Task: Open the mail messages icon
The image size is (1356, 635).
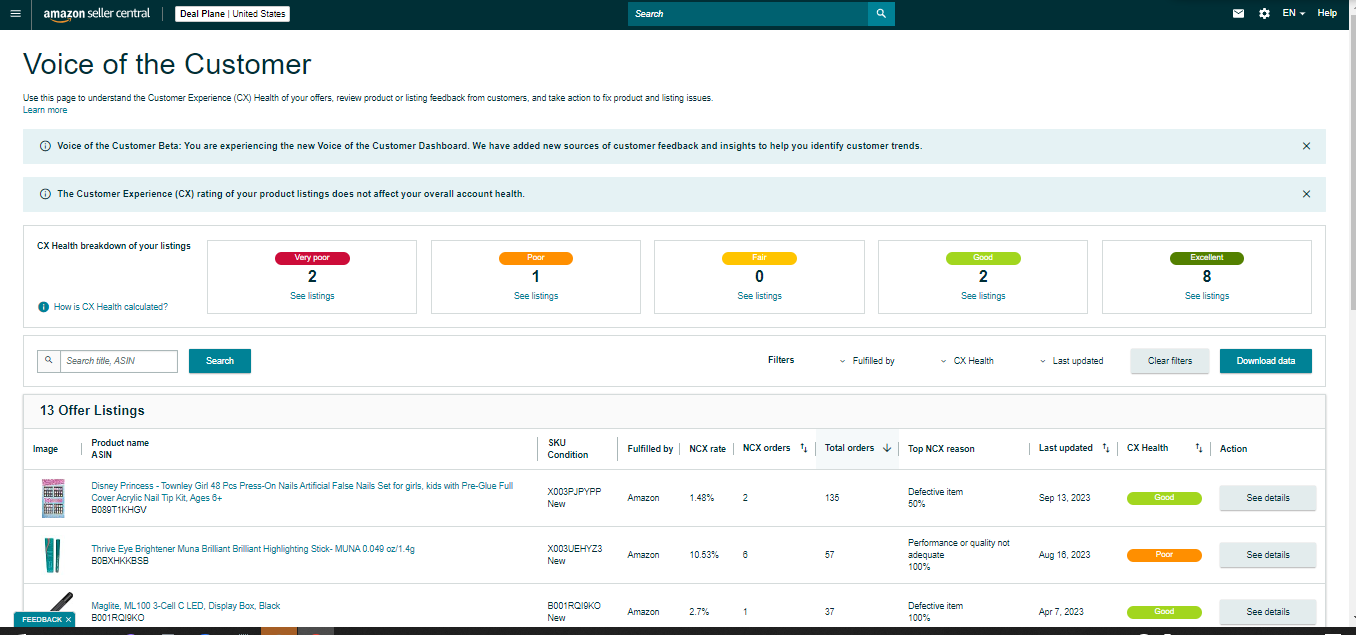Action: coord(1239,14)
